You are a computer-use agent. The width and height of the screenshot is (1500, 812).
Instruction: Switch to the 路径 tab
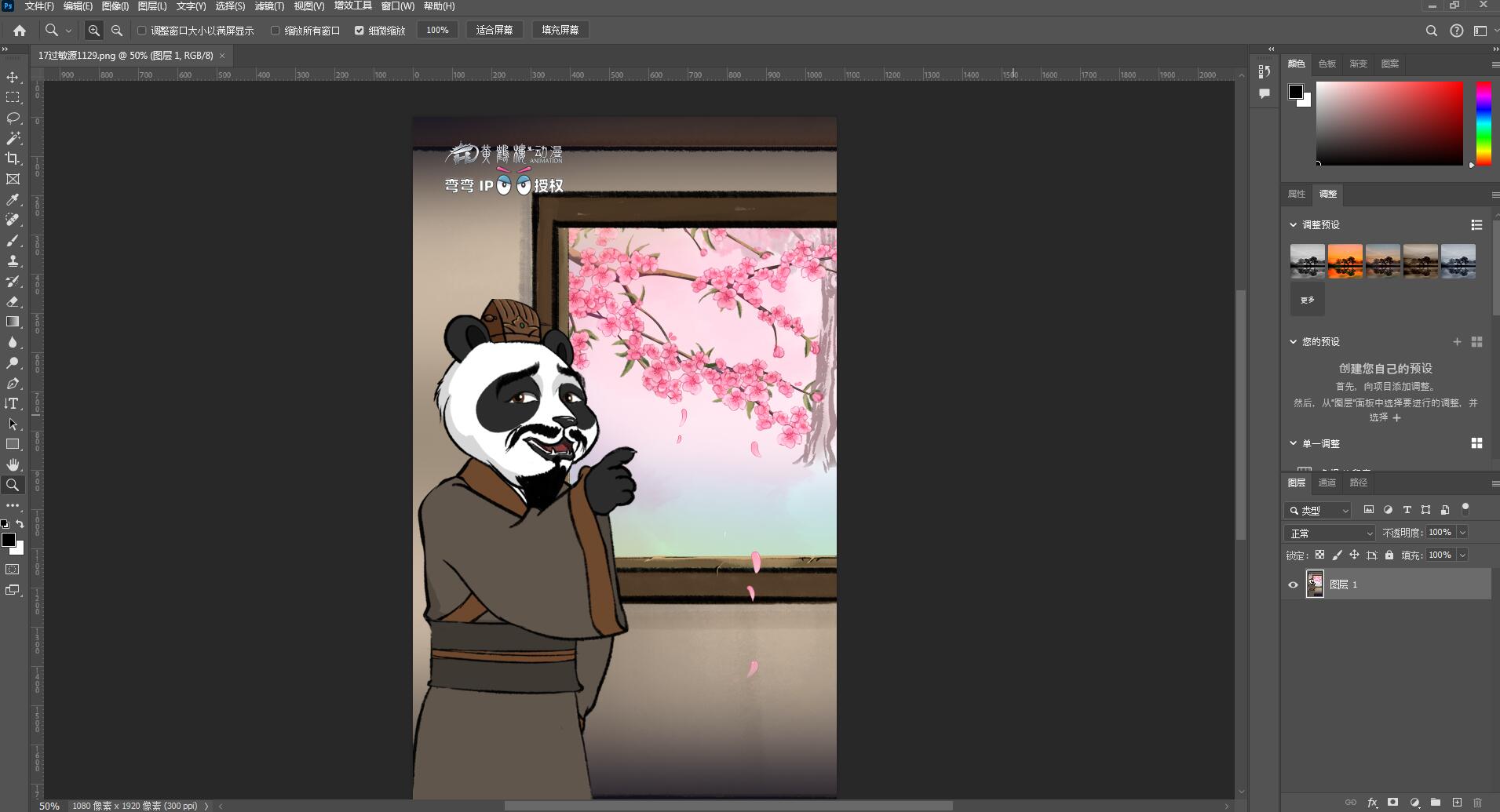(x=1359, y=482)
